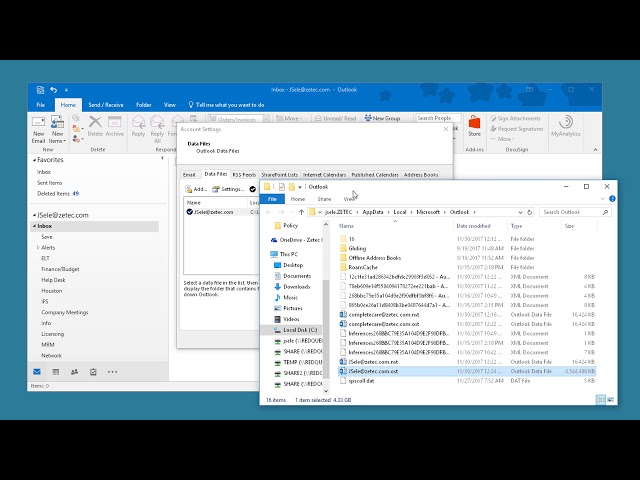Switch to Calendar view in navigation bar
The height and width of the screenshot is (480, 640).
click(56, 372)
